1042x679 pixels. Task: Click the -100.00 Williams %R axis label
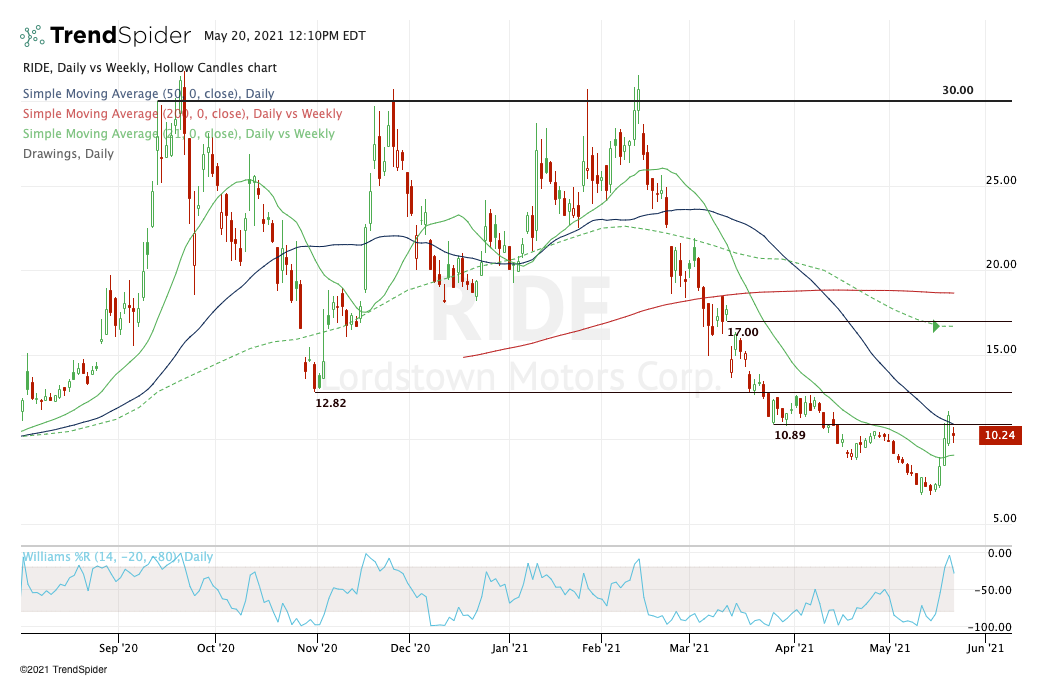(990, 627)
